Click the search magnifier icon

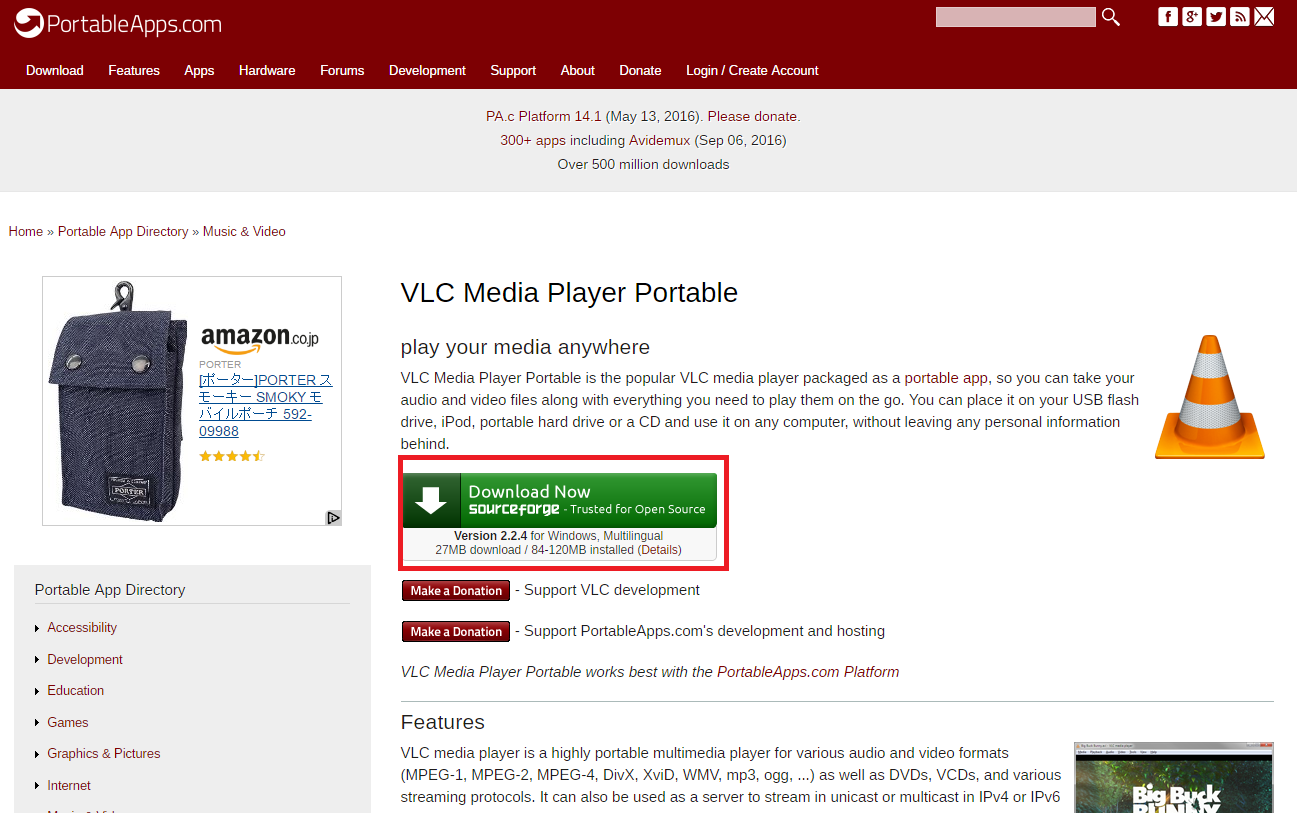pyautogui.click(x=1111, y=17)
